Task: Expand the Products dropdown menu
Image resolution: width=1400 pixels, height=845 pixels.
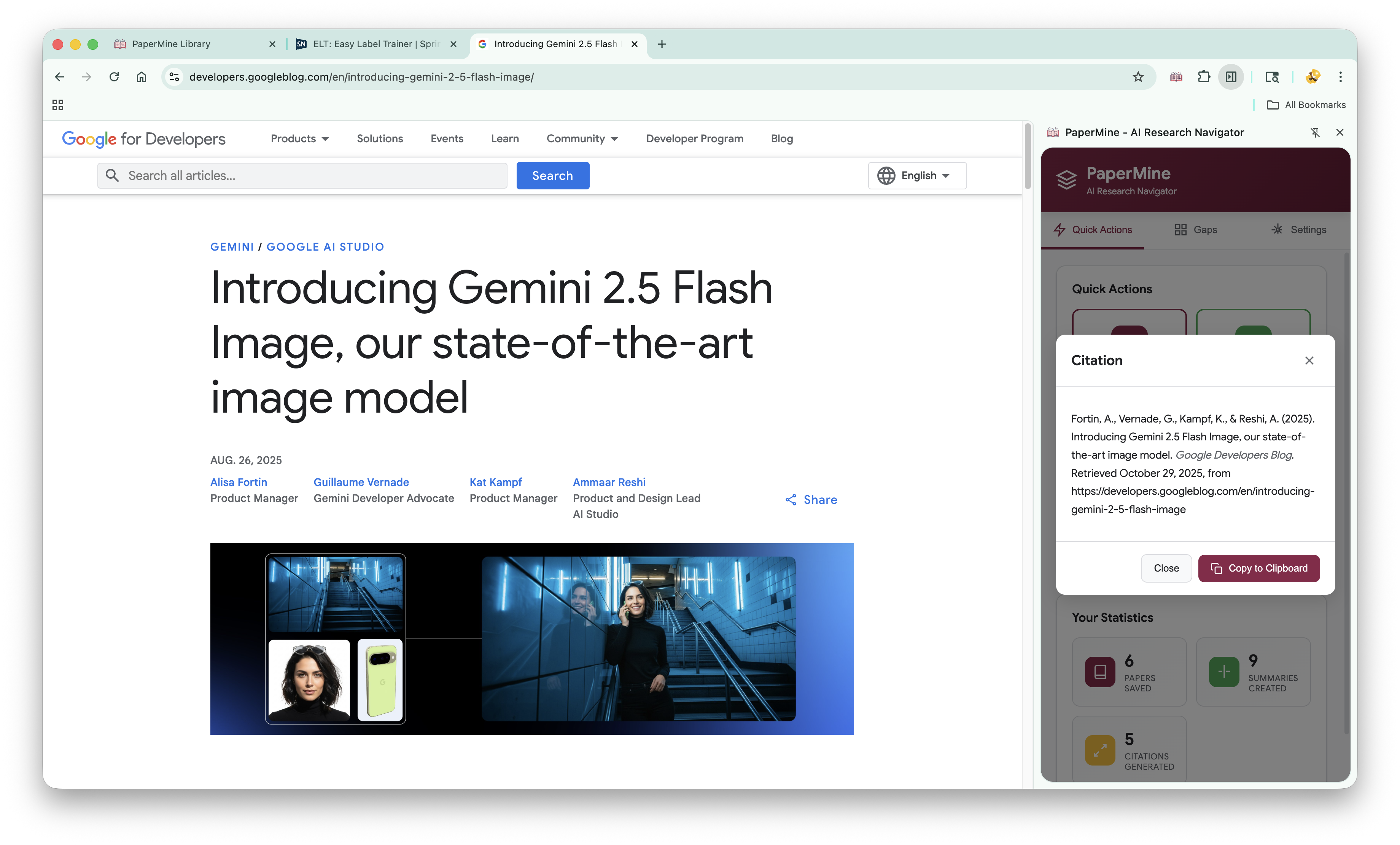Action: 299,138
